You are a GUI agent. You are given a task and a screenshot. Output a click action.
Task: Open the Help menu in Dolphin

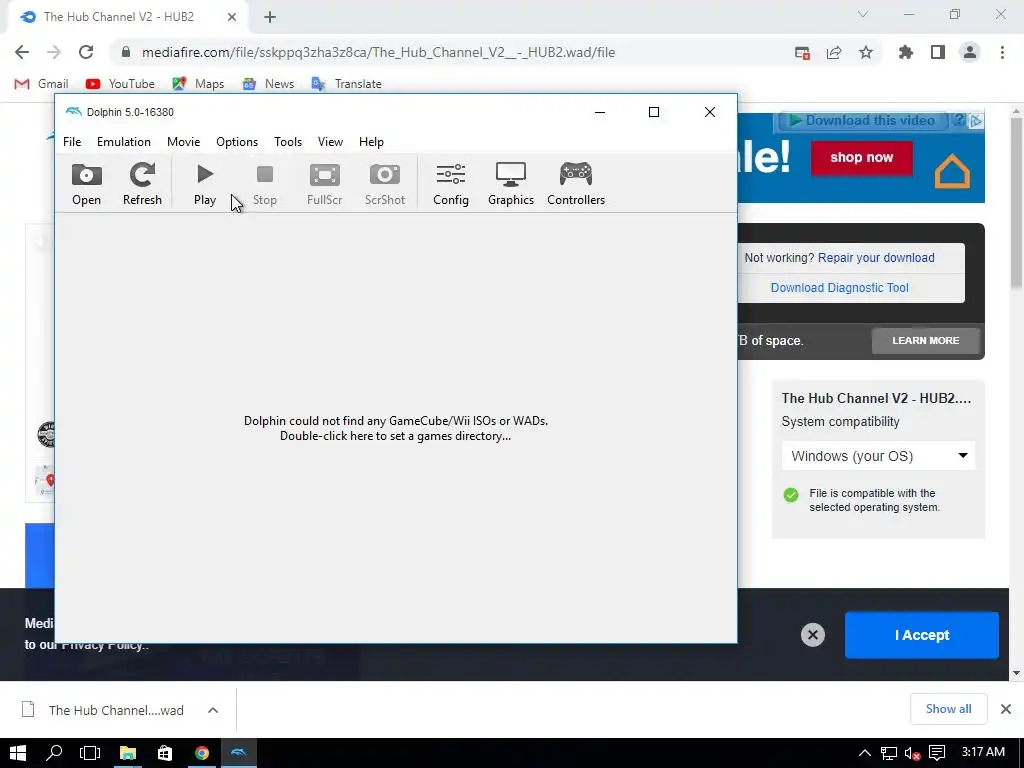(x=371, y=142)
